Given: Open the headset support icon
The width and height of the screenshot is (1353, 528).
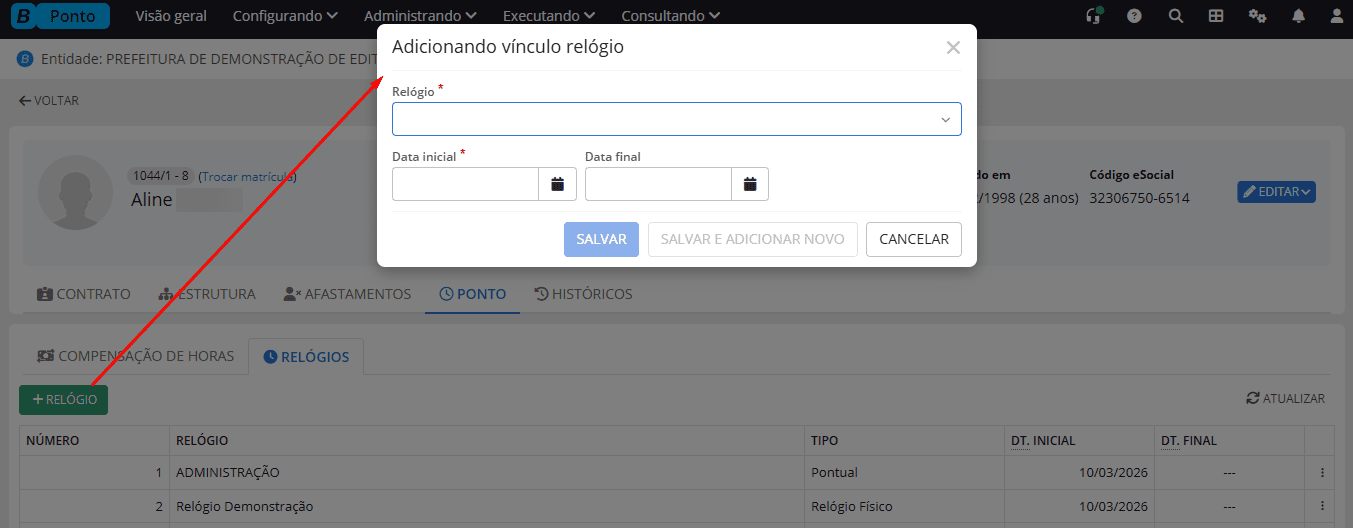Looking at the screenshot, I should click(1094, 16).
